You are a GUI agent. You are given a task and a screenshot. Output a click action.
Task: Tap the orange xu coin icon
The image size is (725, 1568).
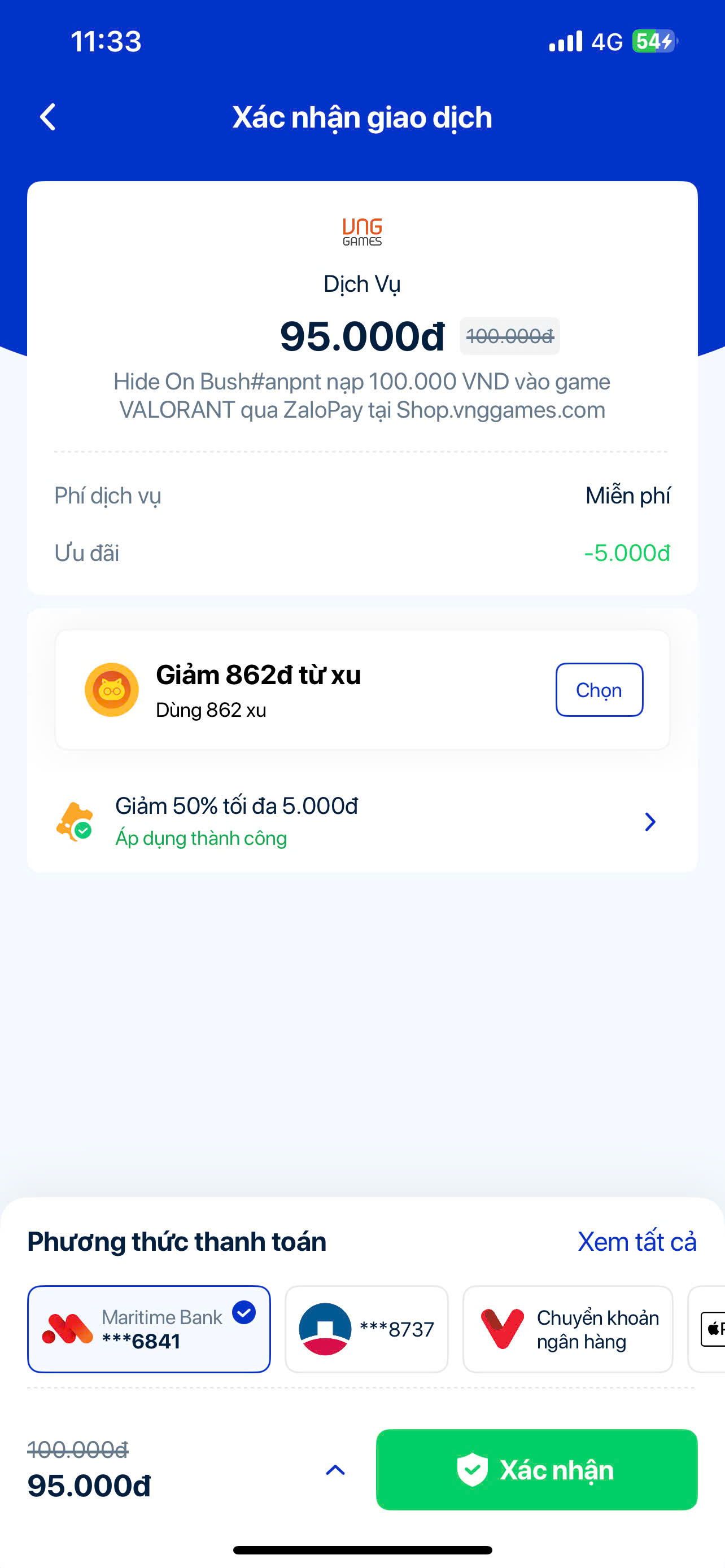coord(111,690)
